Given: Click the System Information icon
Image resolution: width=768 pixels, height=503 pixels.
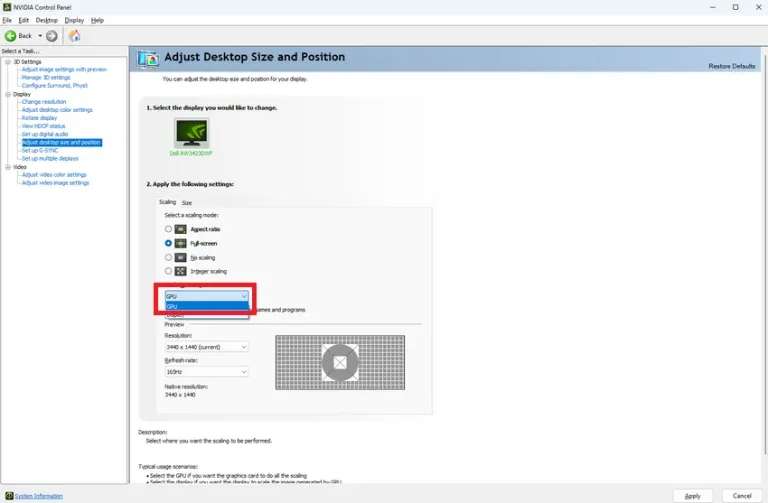Looking at the screenshot, I should coord(9,496).
